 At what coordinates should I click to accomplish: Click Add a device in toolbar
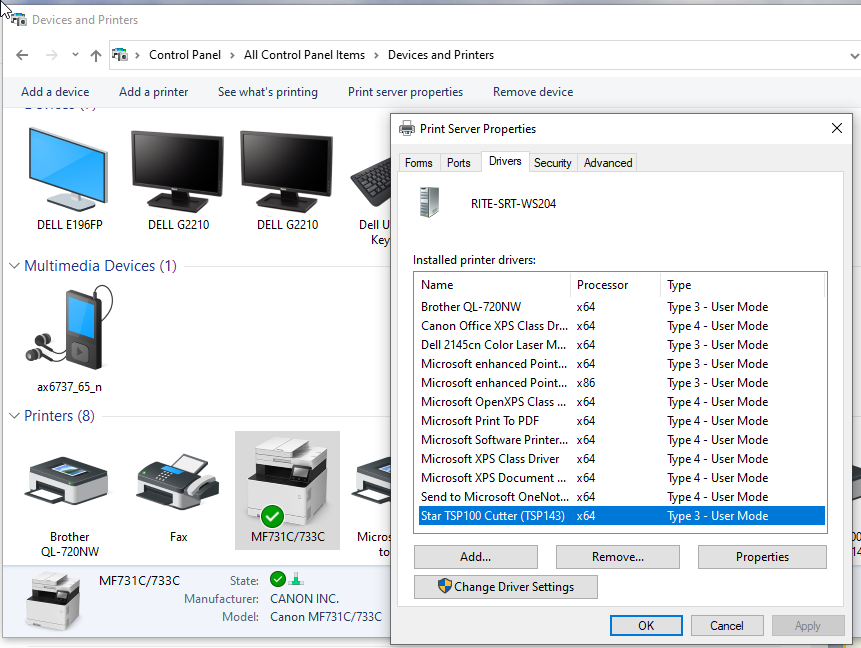click(55, 92)
